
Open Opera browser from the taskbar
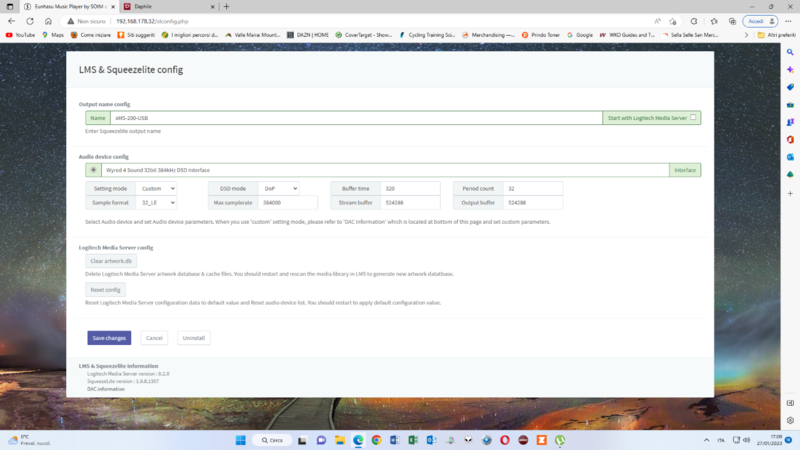point(505,440)
